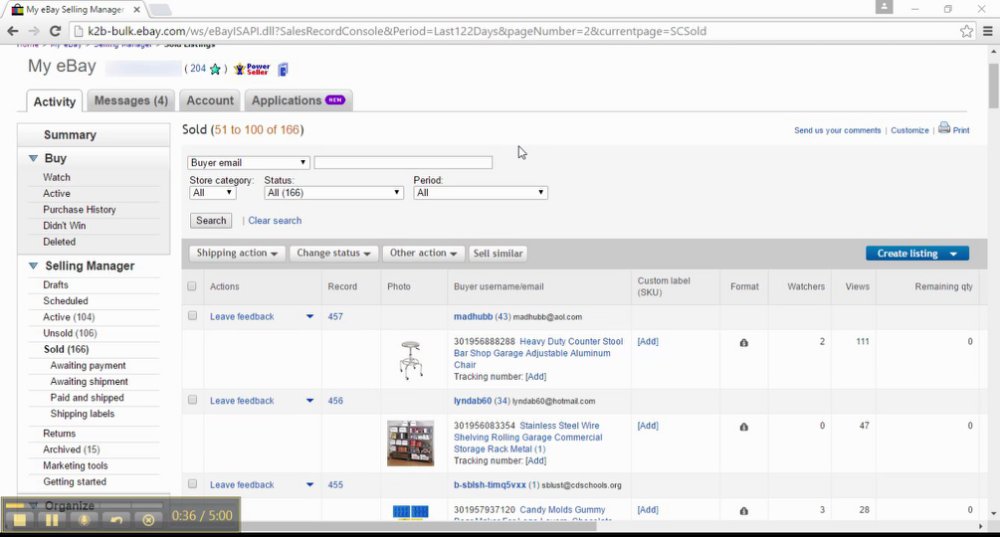1000x537 pixels.
Task: Open the Store category dropdown
Action: coord(212,193)
